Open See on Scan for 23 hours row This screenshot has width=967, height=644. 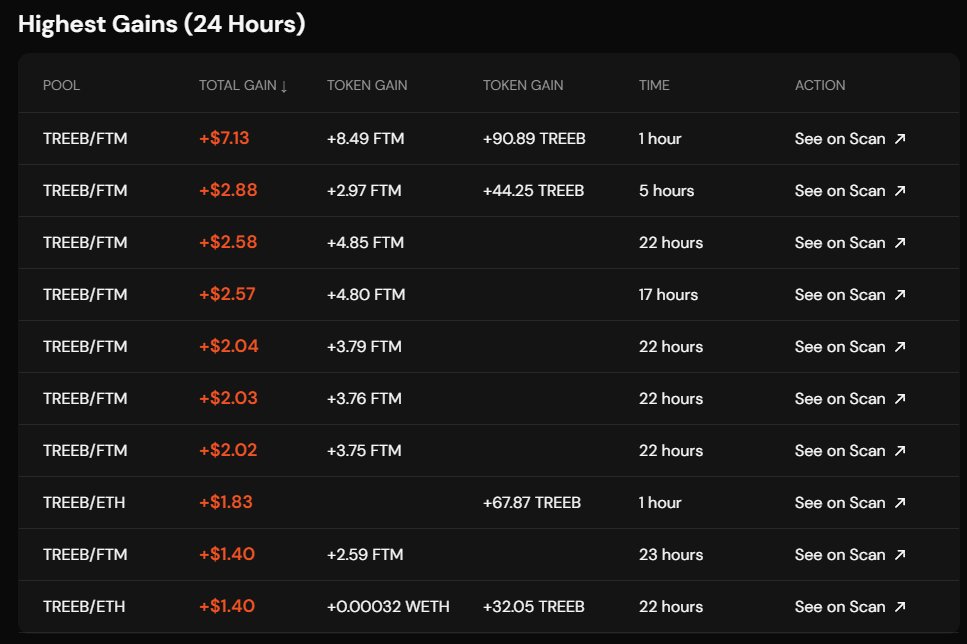(850, 555)
